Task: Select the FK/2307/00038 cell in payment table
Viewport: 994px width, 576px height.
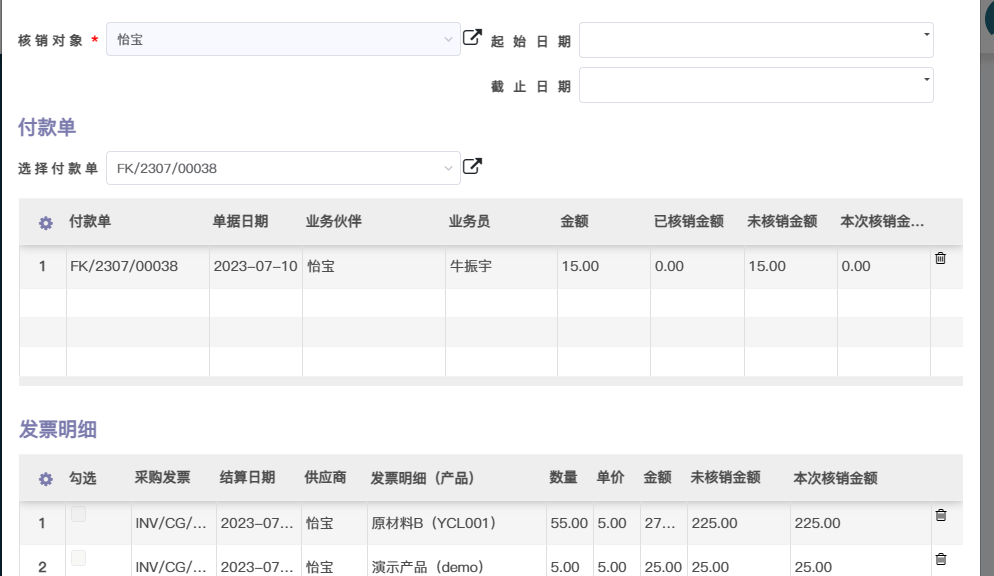Action: coord(124,267)
